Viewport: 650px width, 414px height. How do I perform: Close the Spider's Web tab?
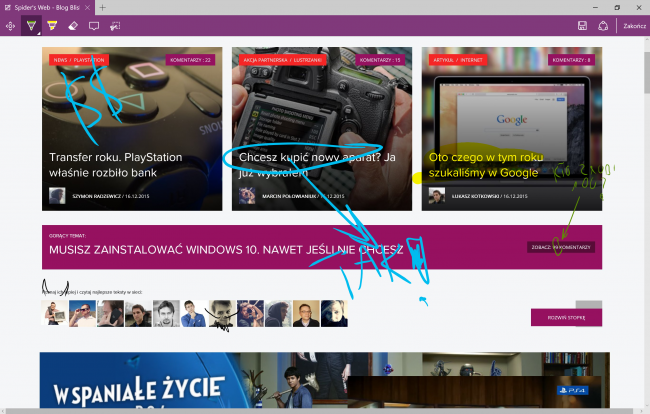87,7
